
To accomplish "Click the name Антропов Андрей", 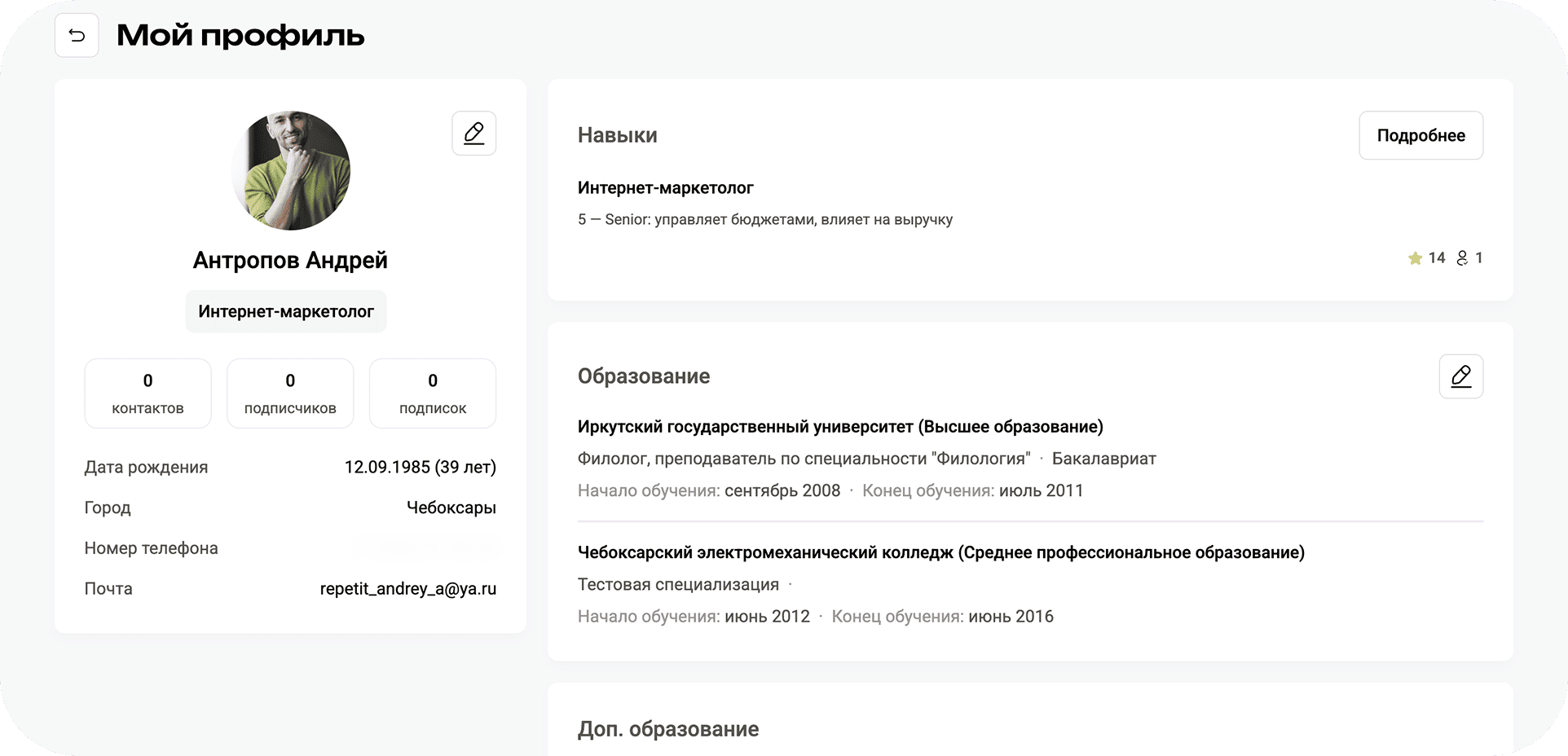I will [290, 260].
